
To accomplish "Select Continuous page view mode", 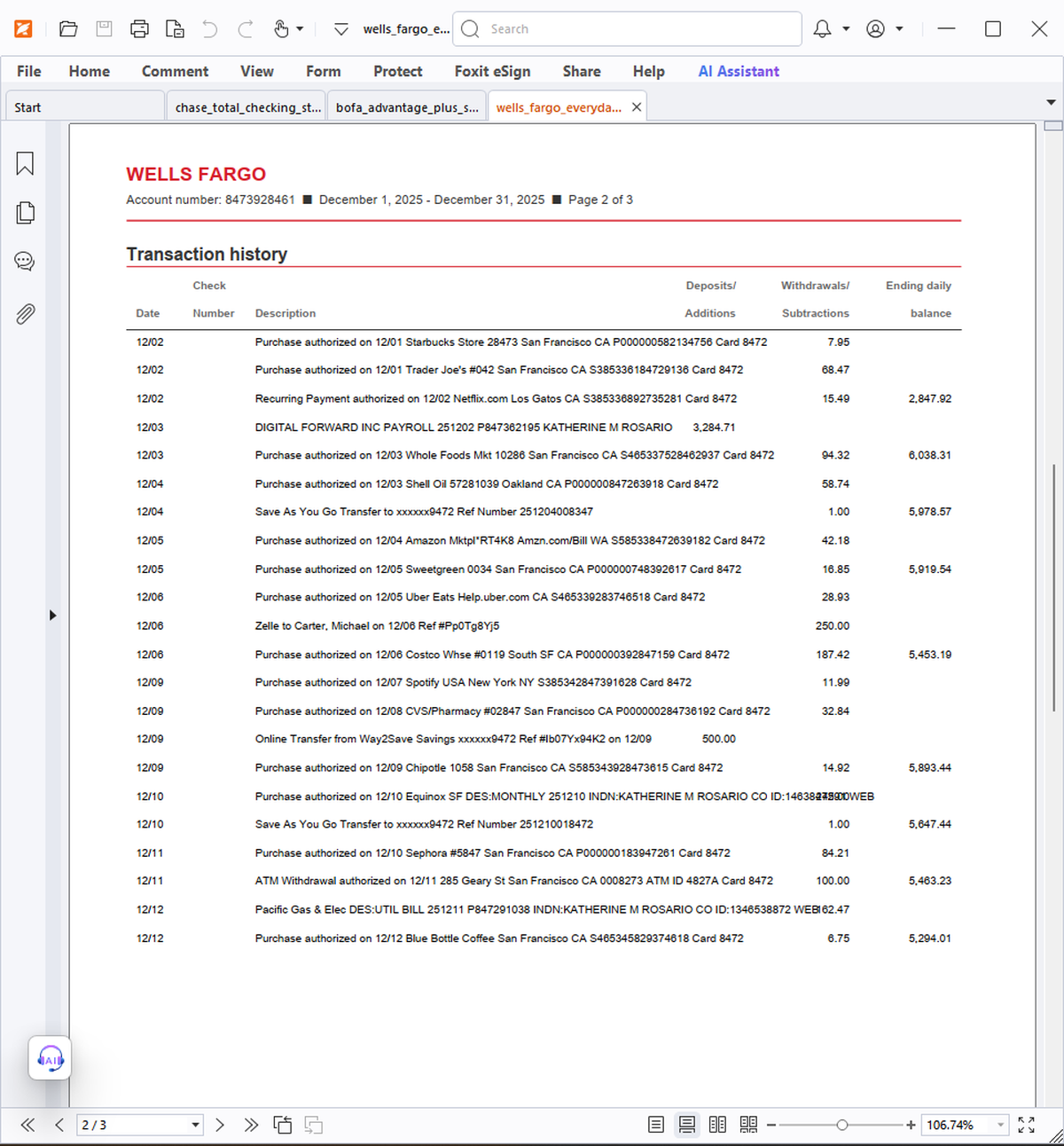I will pyautogui.click(x=687, y=1125).
